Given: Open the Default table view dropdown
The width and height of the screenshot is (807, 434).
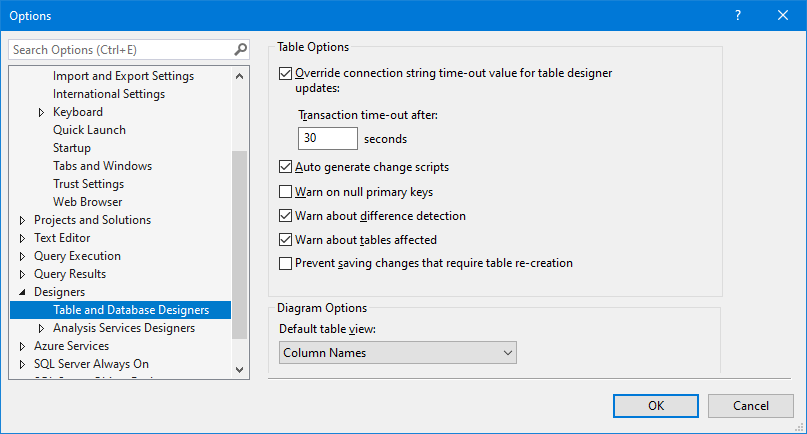Looking at the screenshot, I should point(397,352).
